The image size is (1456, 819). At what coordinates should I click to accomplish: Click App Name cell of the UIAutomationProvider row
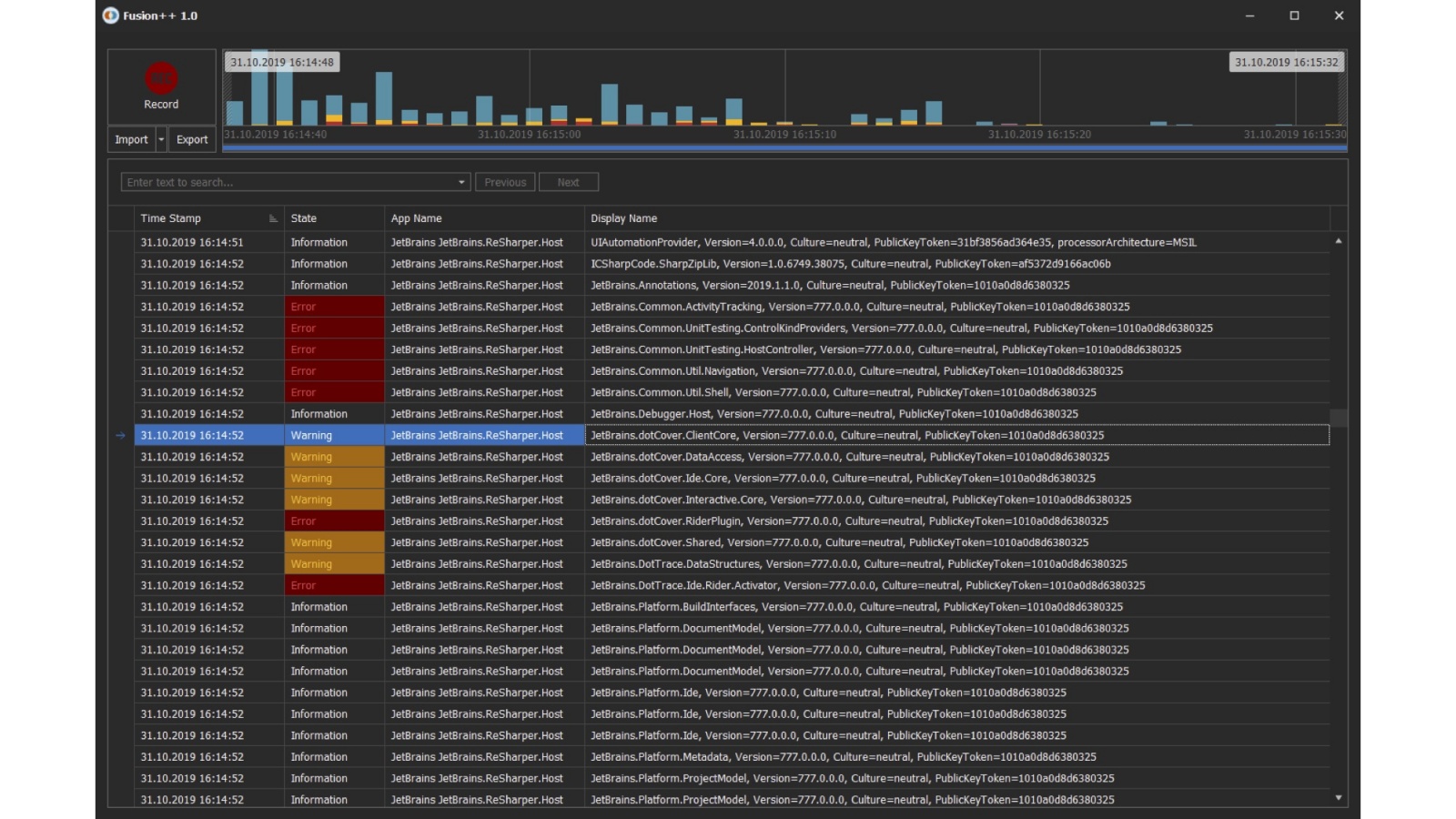(x=484, y=243)
